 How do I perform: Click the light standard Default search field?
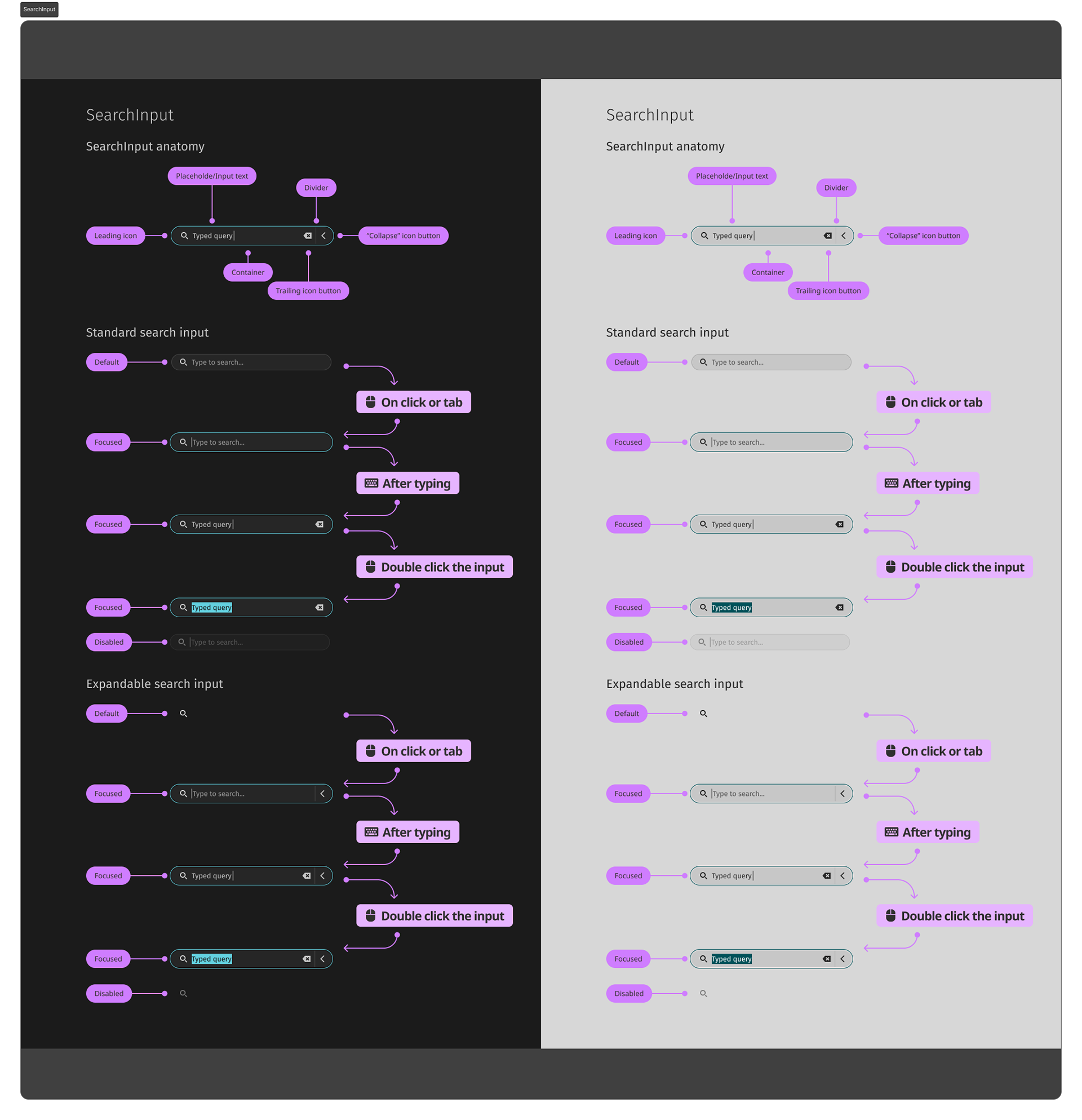pos(771,362)
